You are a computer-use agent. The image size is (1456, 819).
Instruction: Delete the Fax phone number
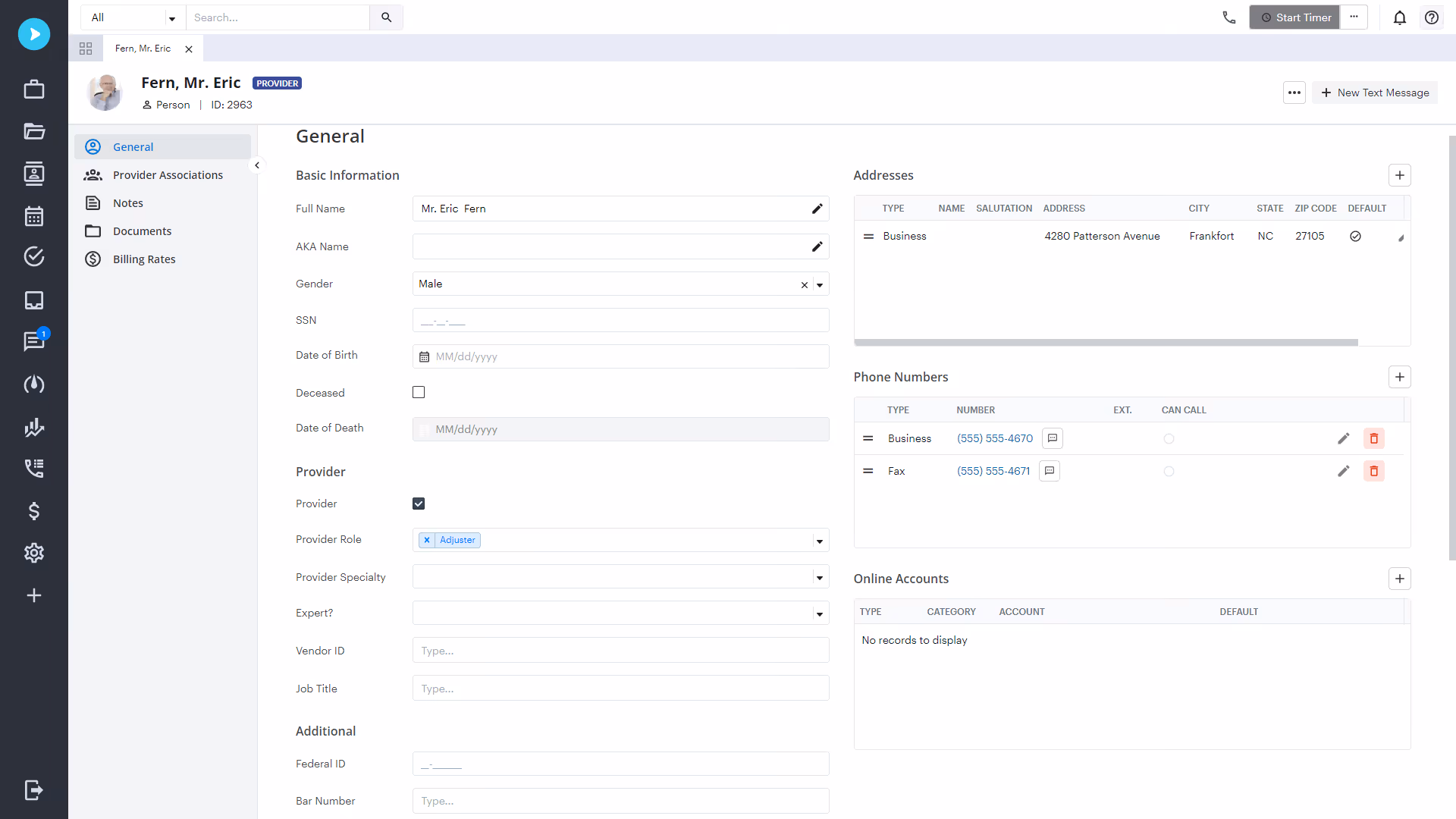[1374, 471]
